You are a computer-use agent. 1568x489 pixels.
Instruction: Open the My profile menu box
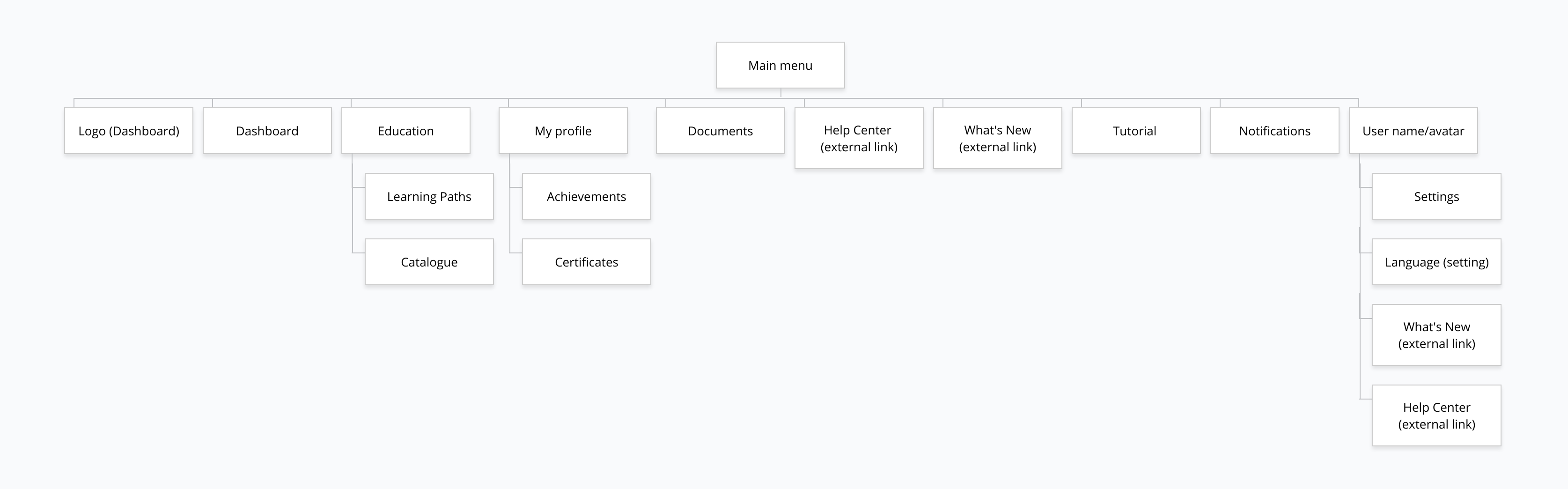click(x=563, y=131)
